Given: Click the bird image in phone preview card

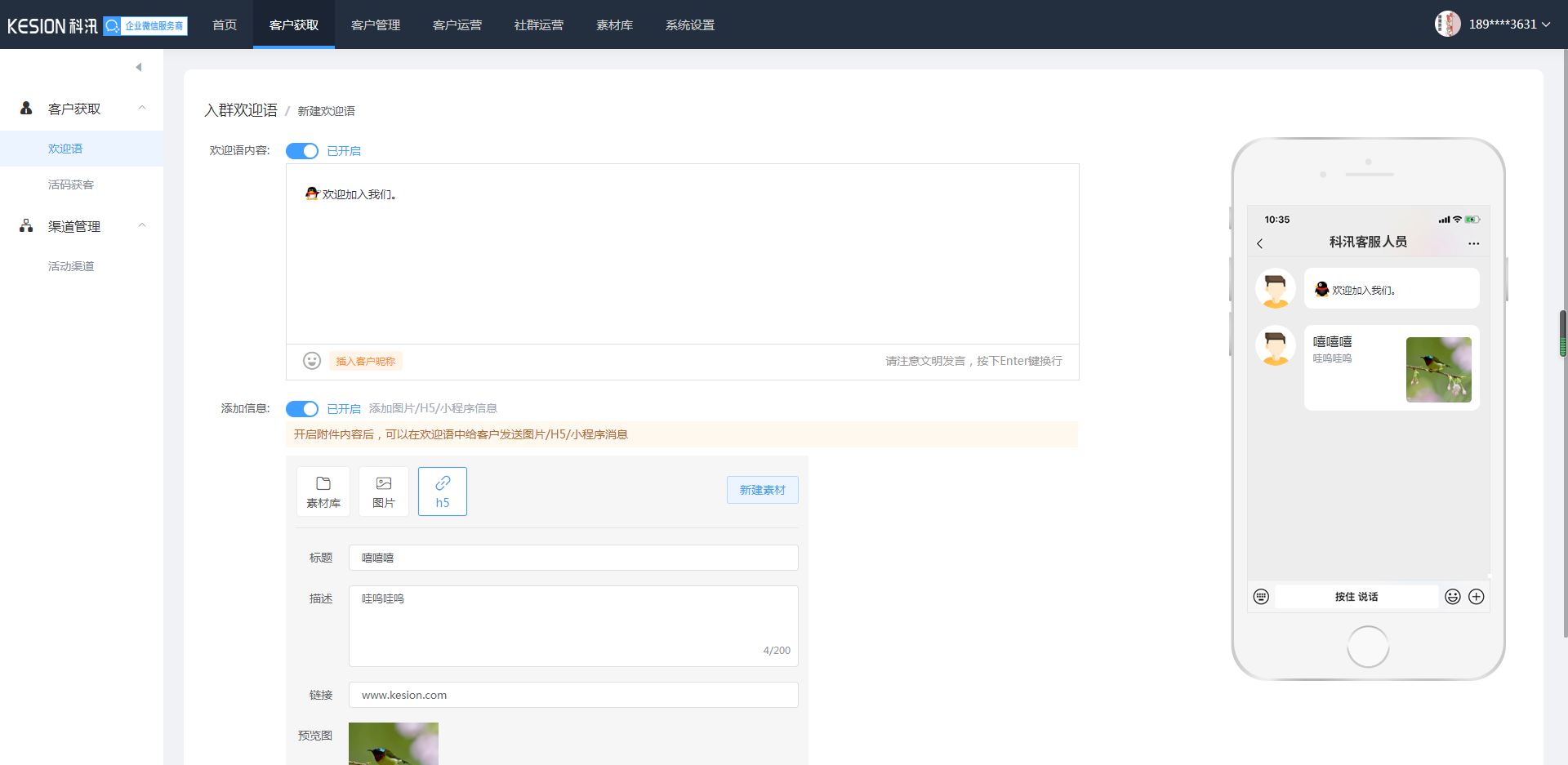Looking at the screenshot, I should (1439, 370).
